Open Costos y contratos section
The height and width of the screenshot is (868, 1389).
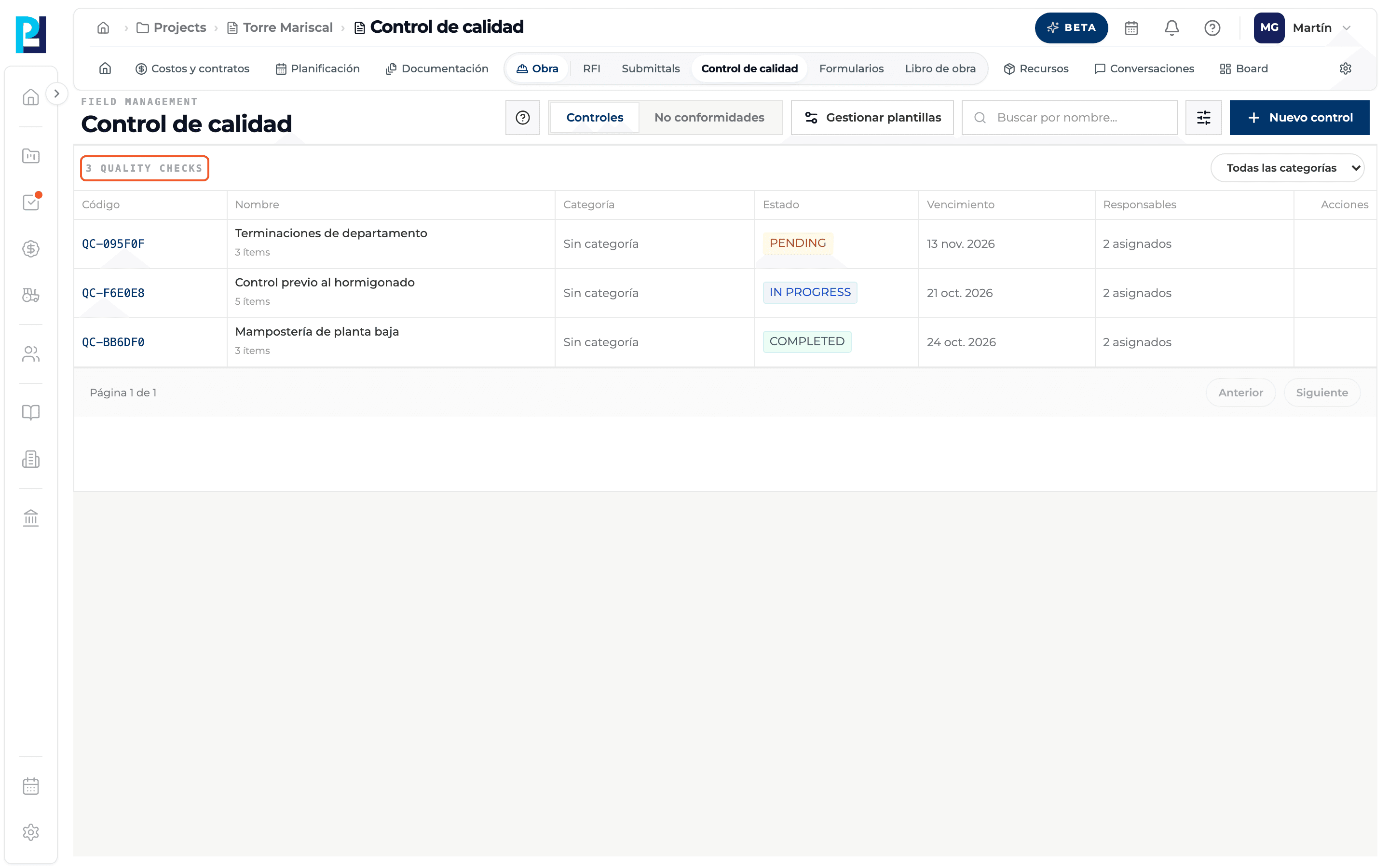(x=192, y=68)
